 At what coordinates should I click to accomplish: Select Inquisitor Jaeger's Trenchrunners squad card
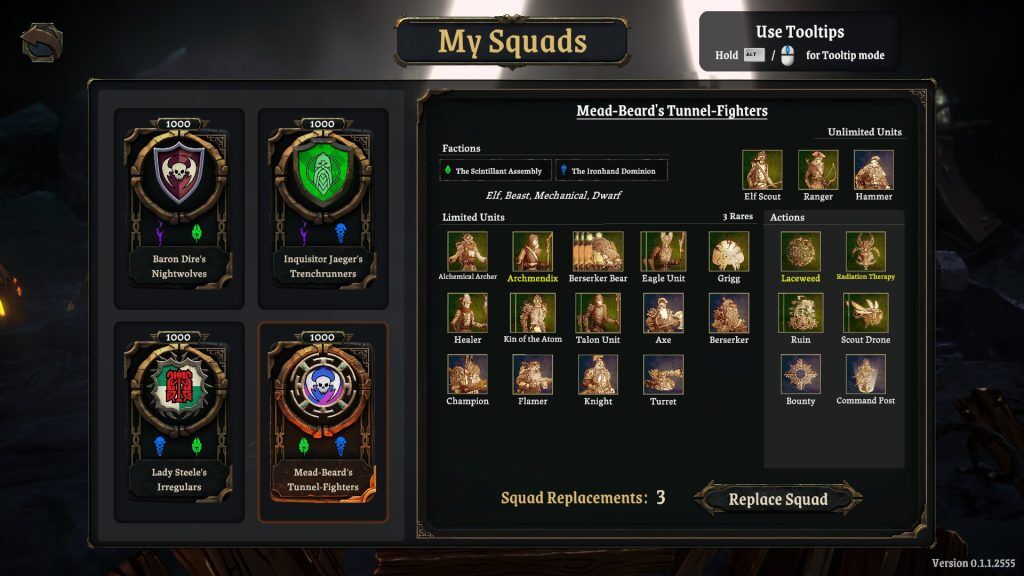click(323, 208)
